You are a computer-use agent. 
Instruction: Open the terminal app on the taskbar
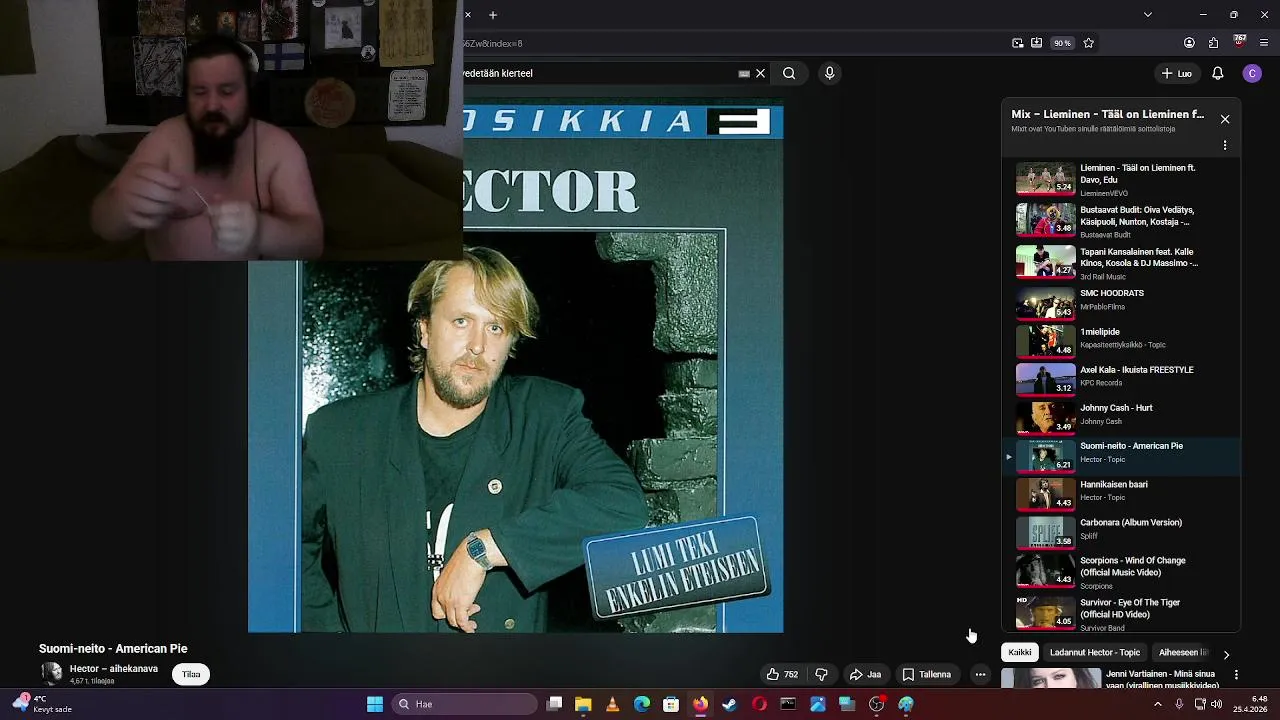tap(788, 704)
